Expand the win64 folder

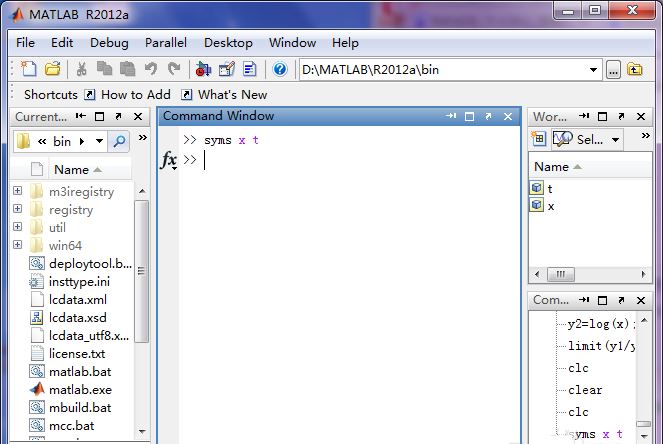point(17,245)
